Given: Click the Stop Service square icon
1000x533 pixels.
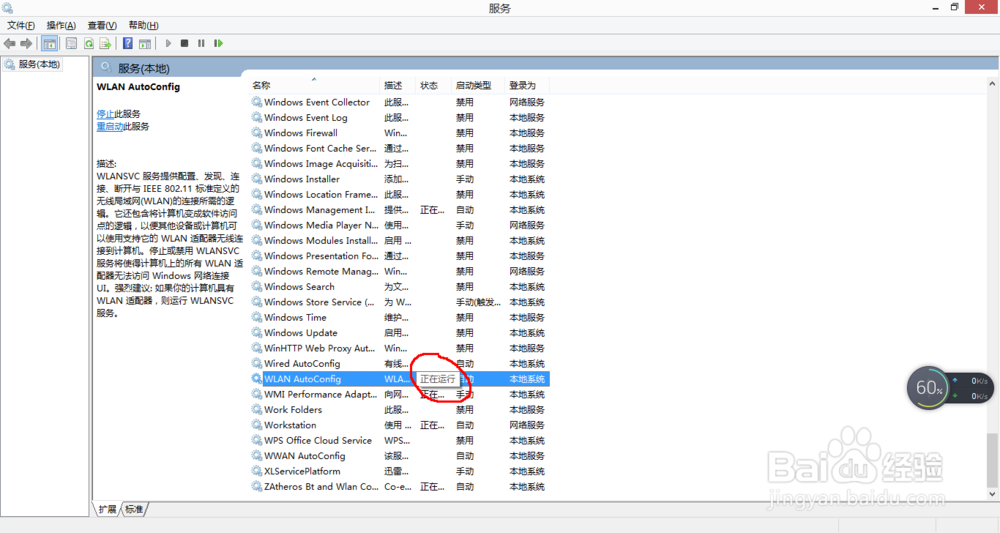Looking at the screenshot, I should click(x=184, y=43).
